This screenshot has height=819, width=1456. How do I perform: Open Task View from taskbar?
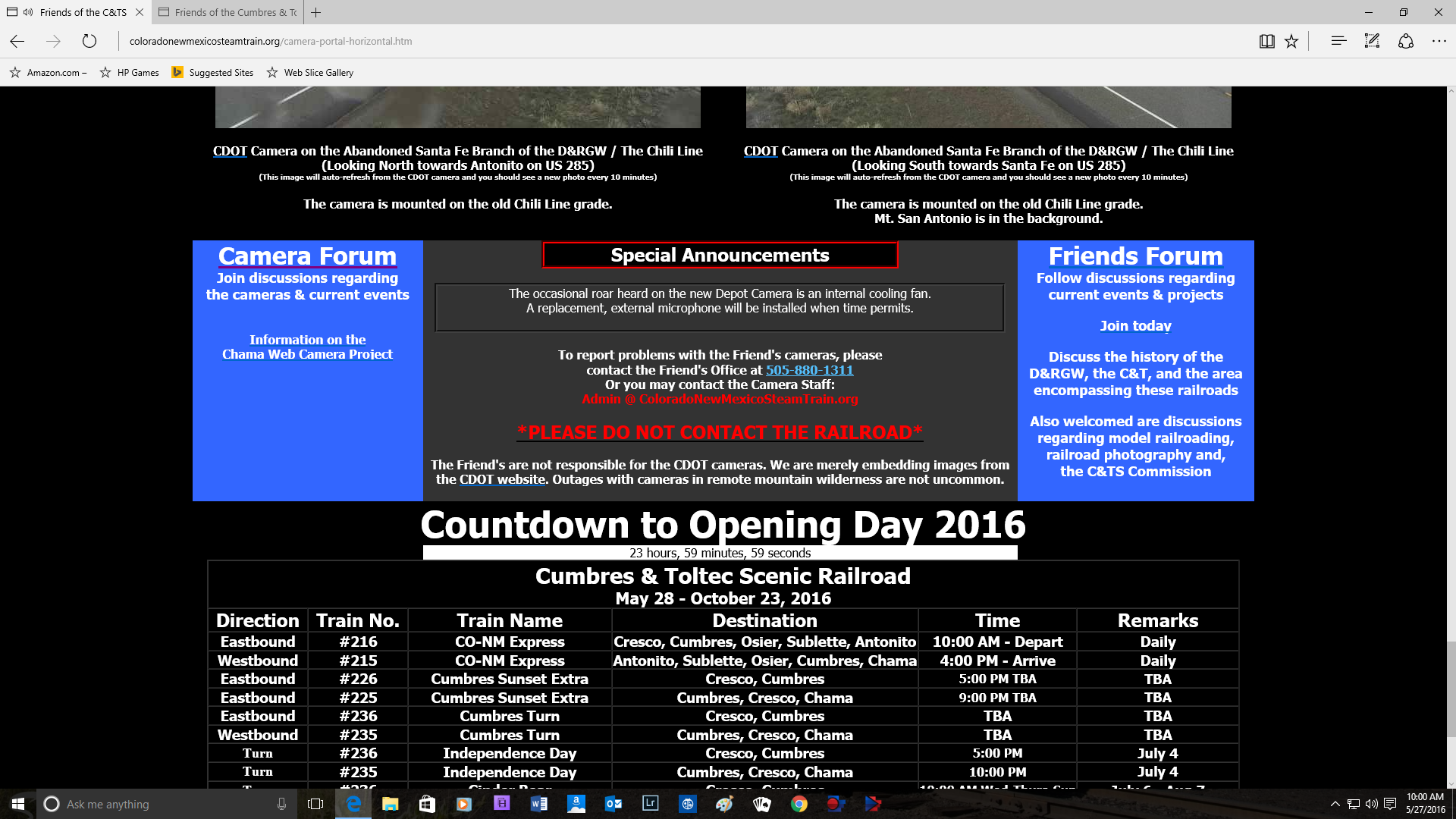315,804
